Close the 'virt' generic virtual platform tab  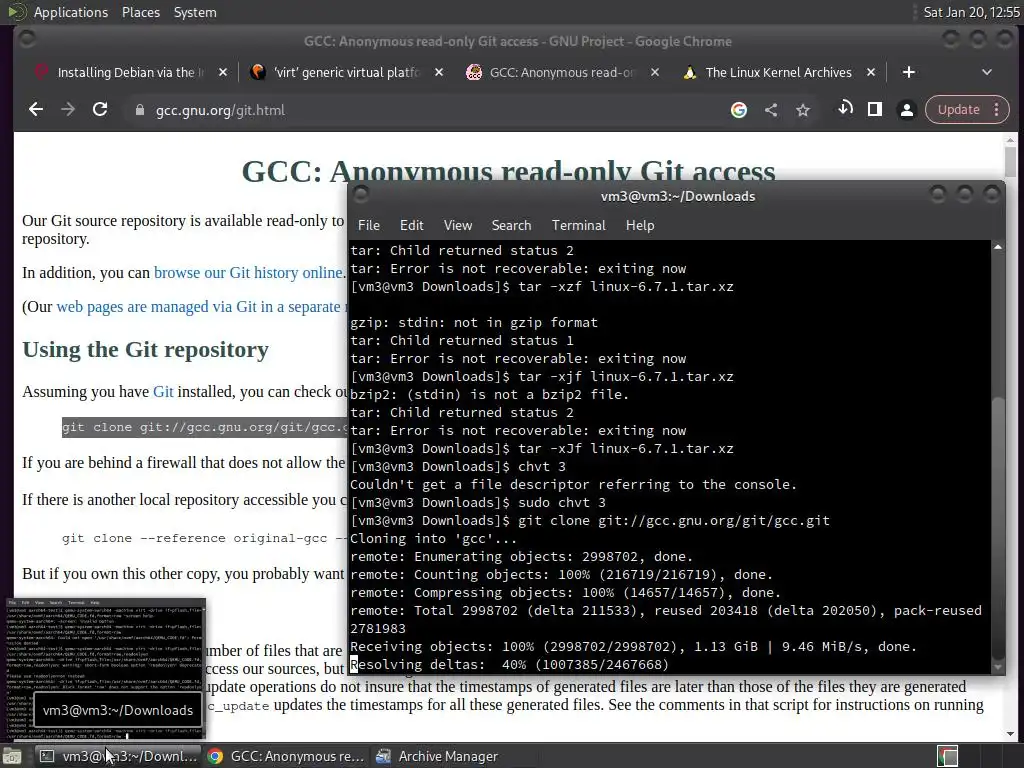pos(439,72)
